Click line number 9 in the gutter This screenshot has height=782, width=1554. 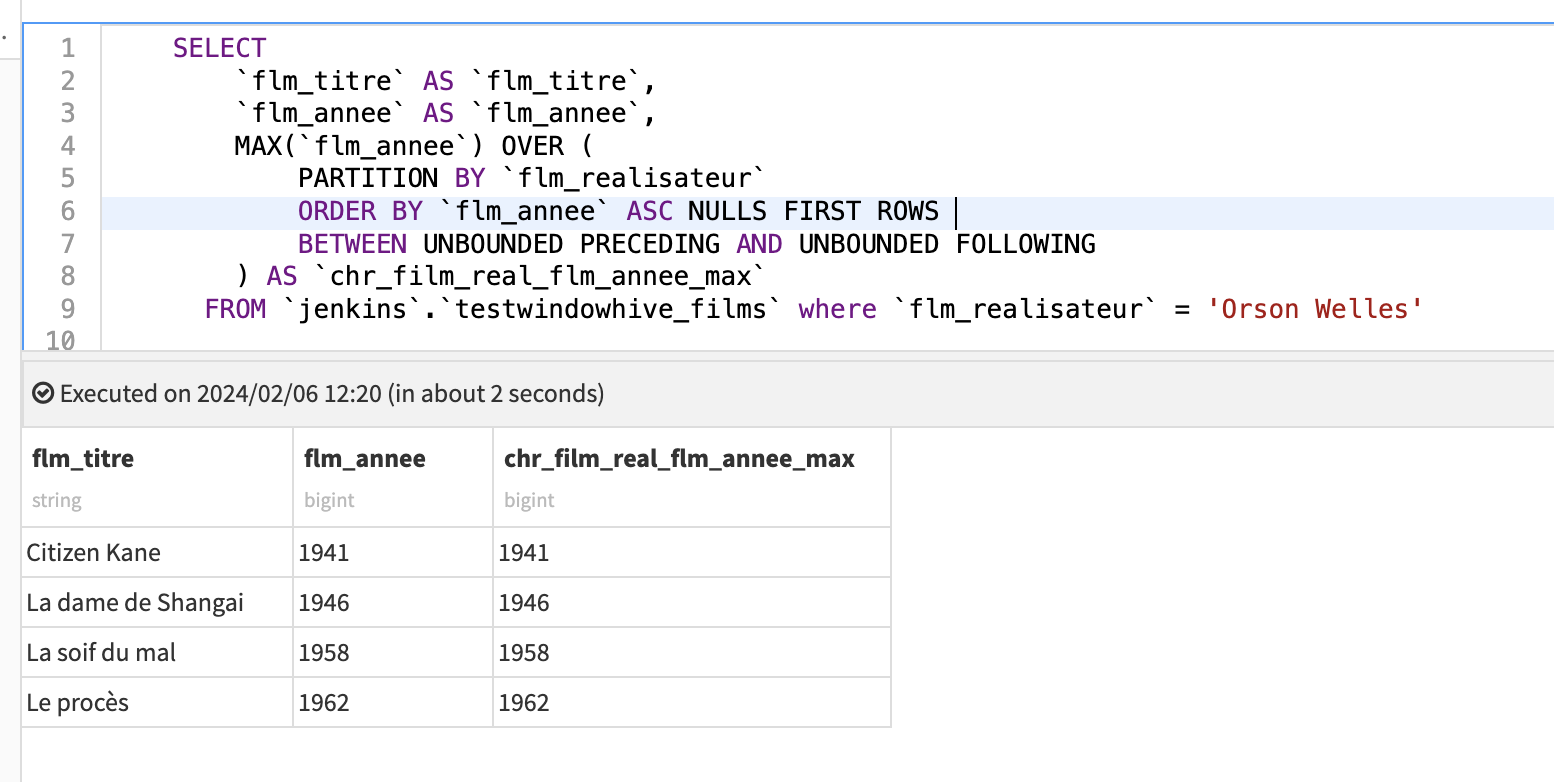[67, 309]
